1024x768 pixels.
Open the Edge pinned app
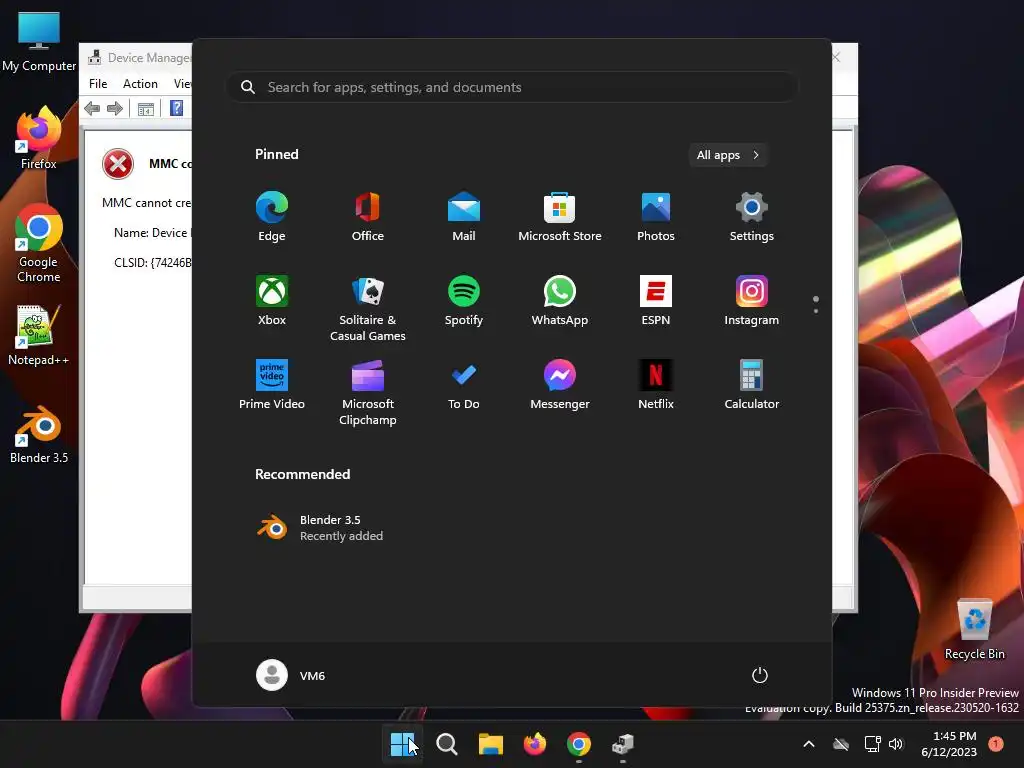tap(272, 217)
